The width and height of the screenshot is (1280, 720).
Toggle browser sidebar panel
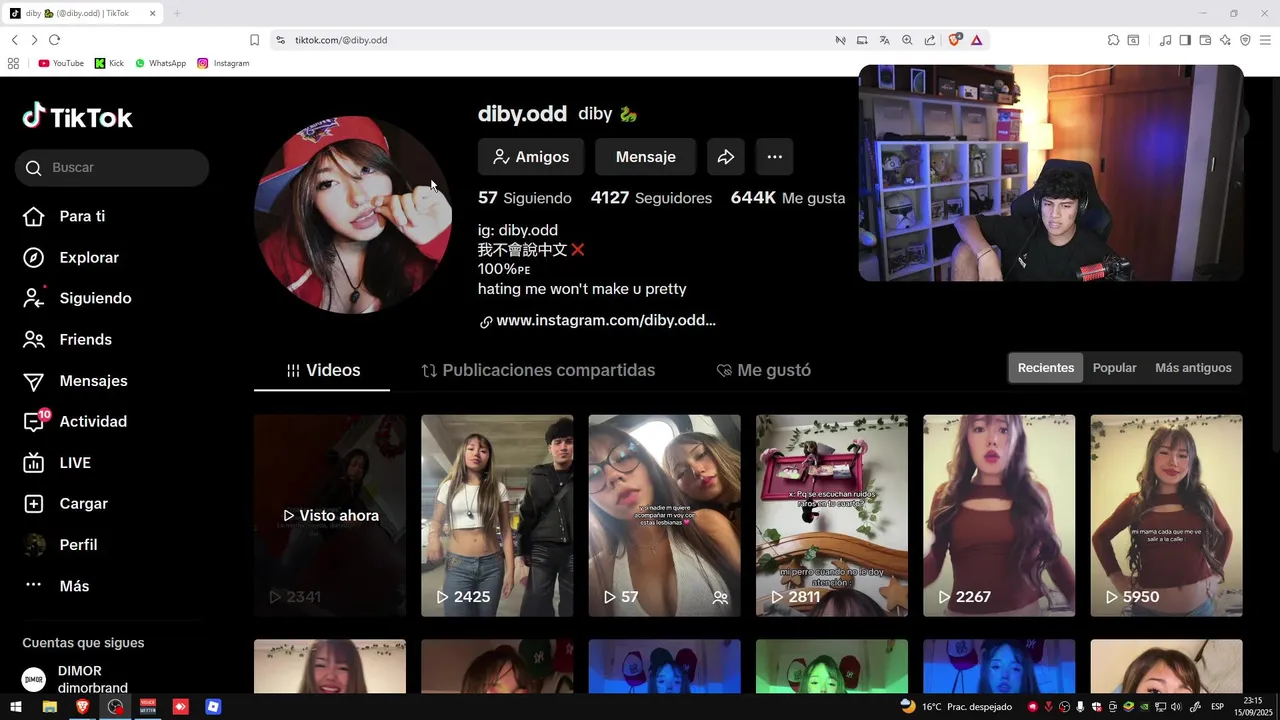(x=1185, y=40)
